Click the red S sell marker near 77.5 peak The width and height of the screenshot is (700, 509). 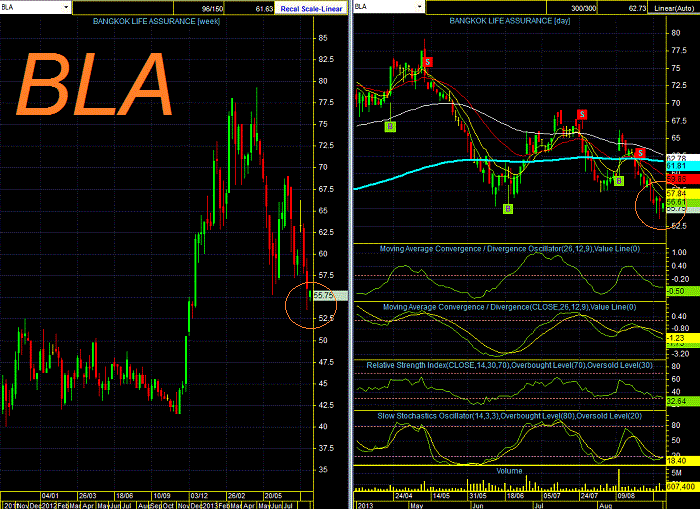pyautogui.click(x=428, y=62)
